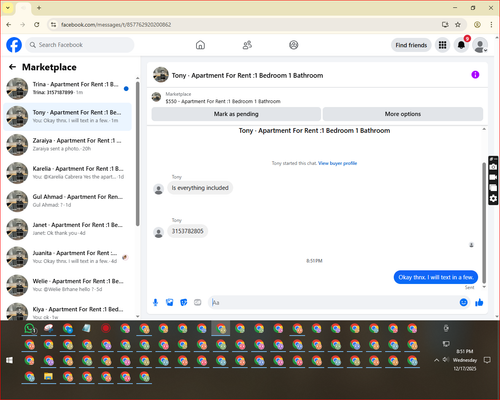Show hidden system tray icons
This screenshot has width=500, height=400.
pos(436,360)
